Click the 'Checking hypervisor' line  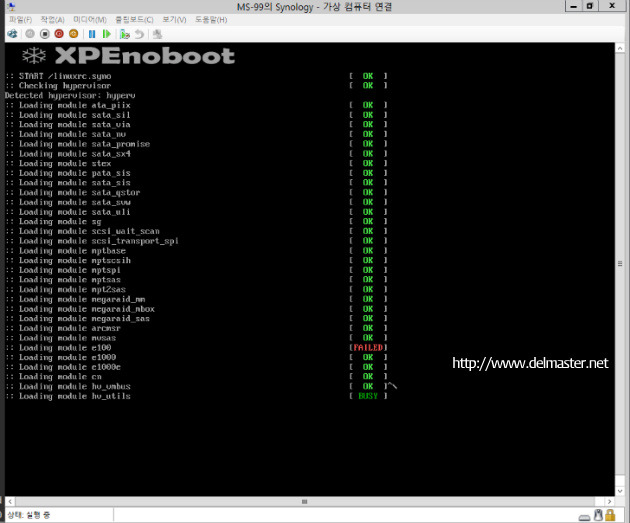(x=58, y=86)
